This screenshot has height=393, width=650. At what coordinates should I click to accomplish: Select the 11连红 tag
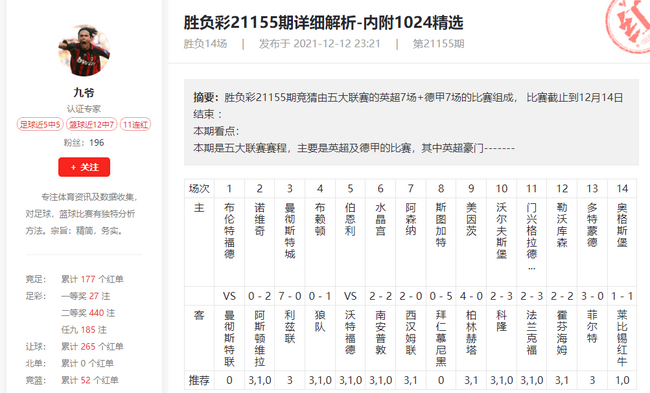pos(136,124)
